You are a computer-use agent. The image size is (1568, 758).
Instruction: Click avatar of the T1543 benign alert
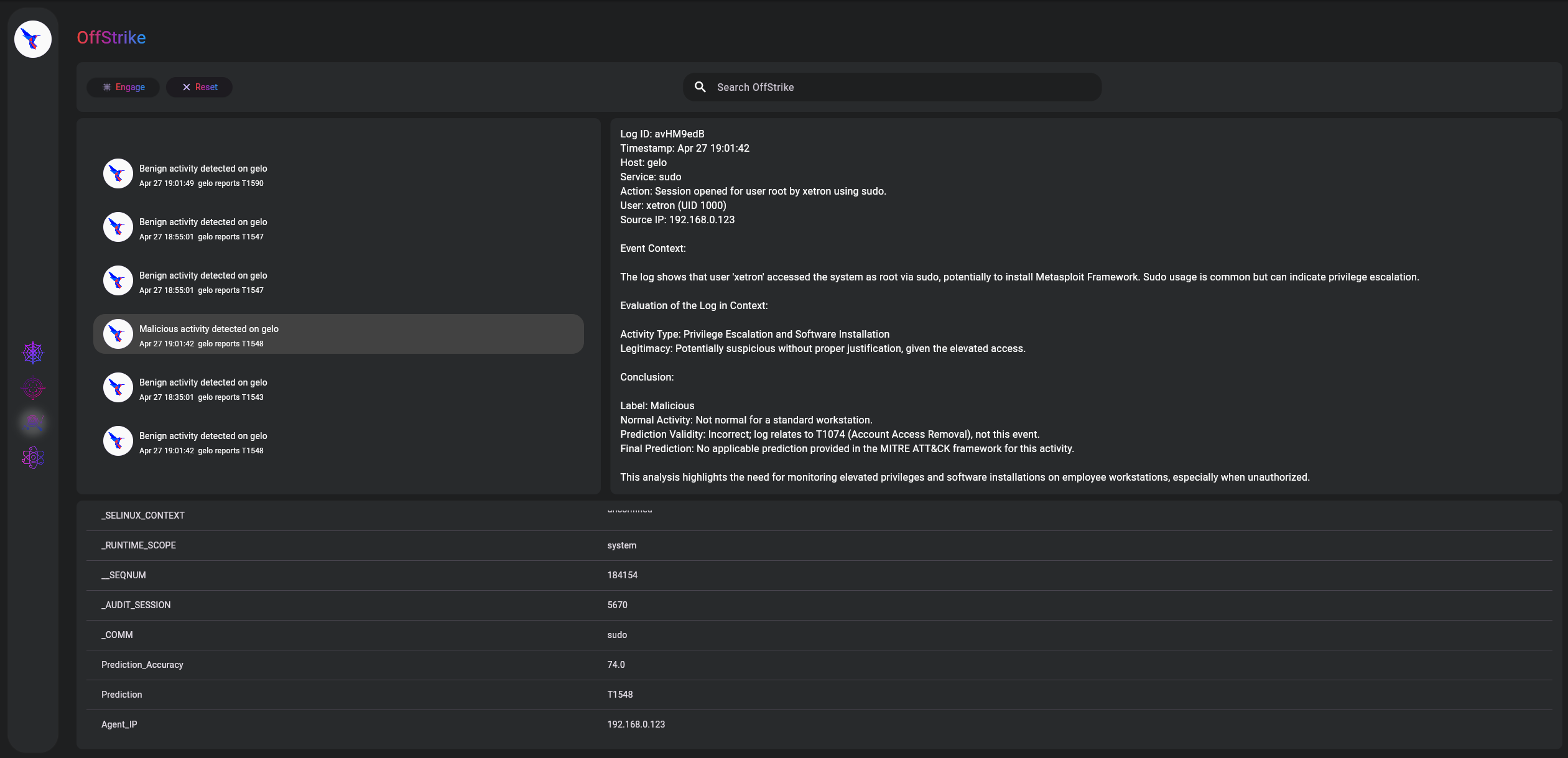(x=118, y=388)
